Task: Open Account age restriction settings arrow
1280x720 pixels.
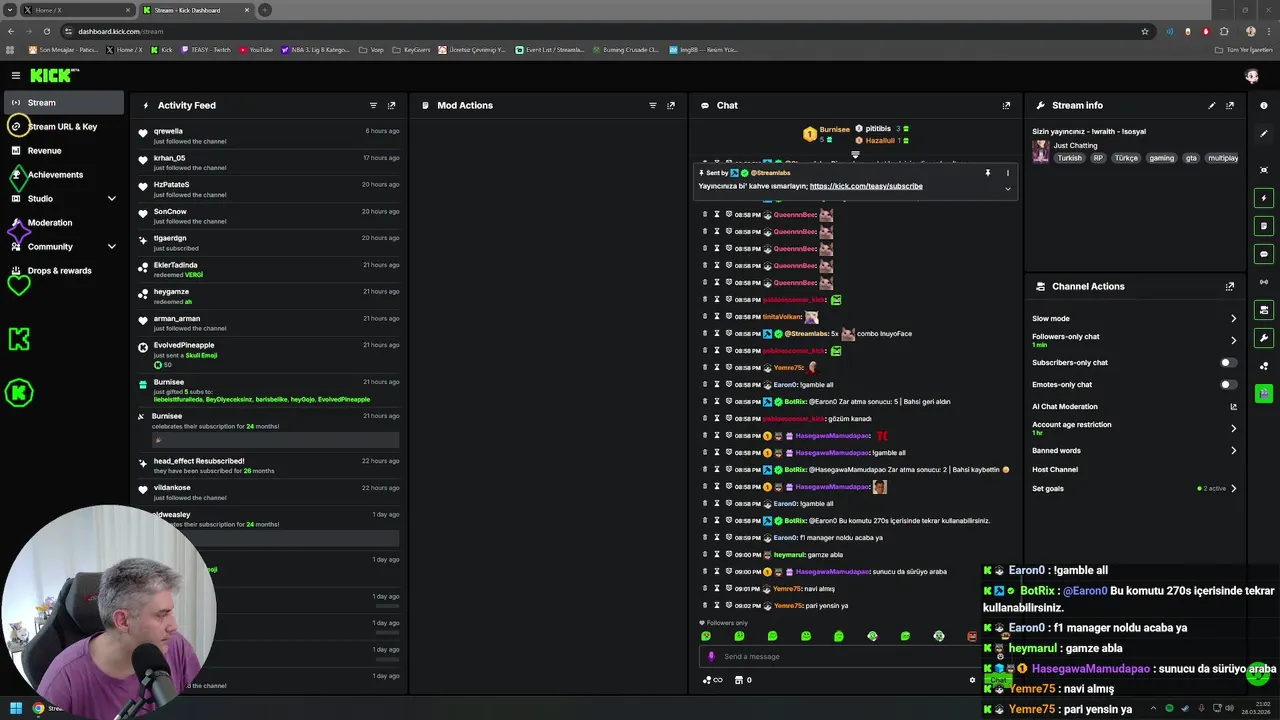Action: pyautogui.click(x=1233, y=428)
